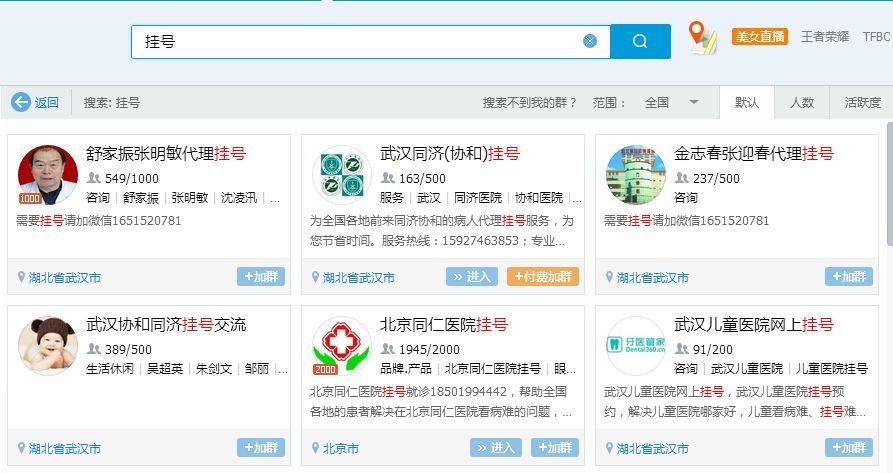This screenshot has height=473, width=893.
Task: Click the results vertical scrollbar
Action: (x=890, y=183)
